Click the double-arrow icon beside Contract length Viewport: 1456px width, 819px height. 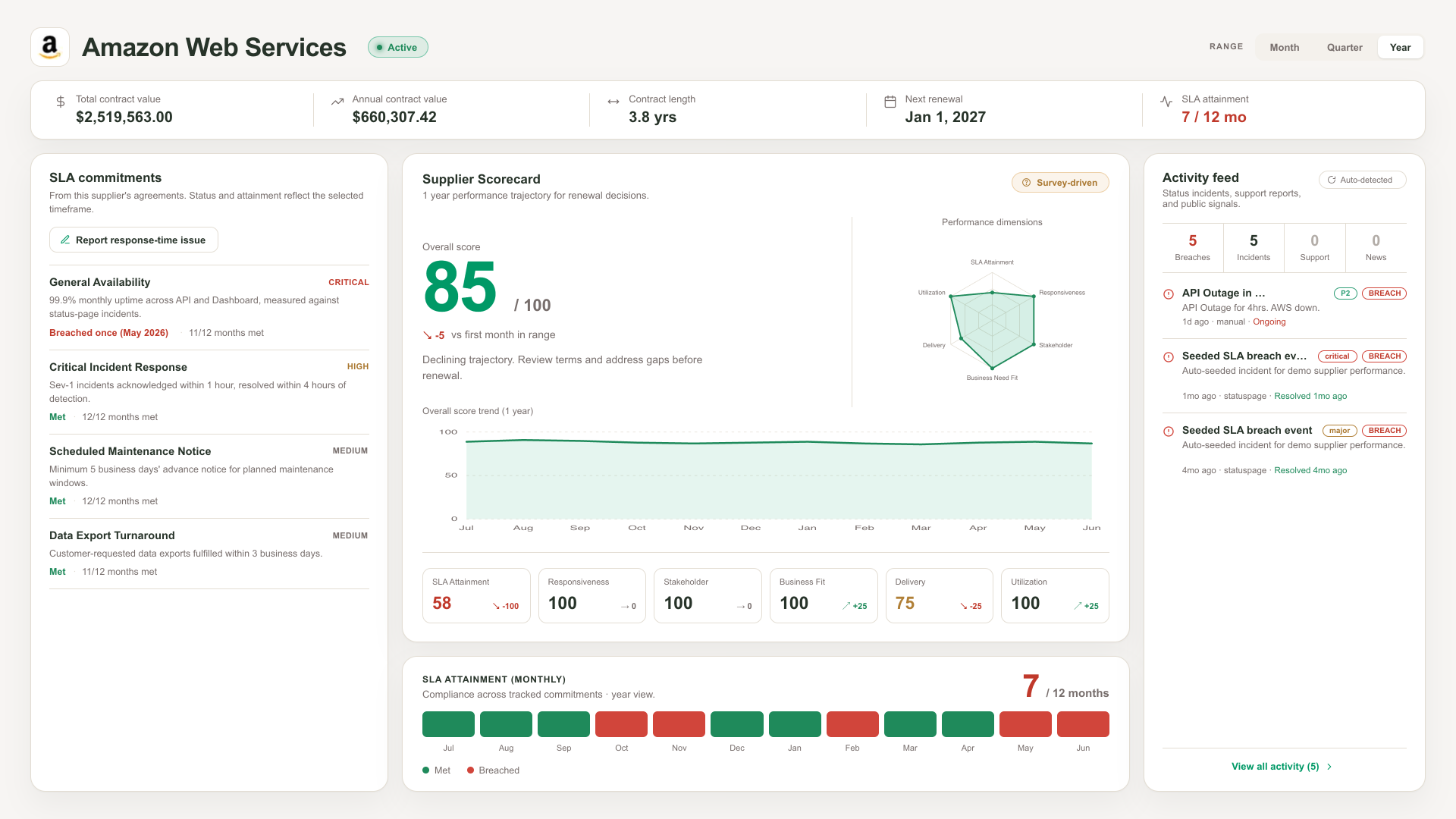pyautogui.click(x=613, y=102)
